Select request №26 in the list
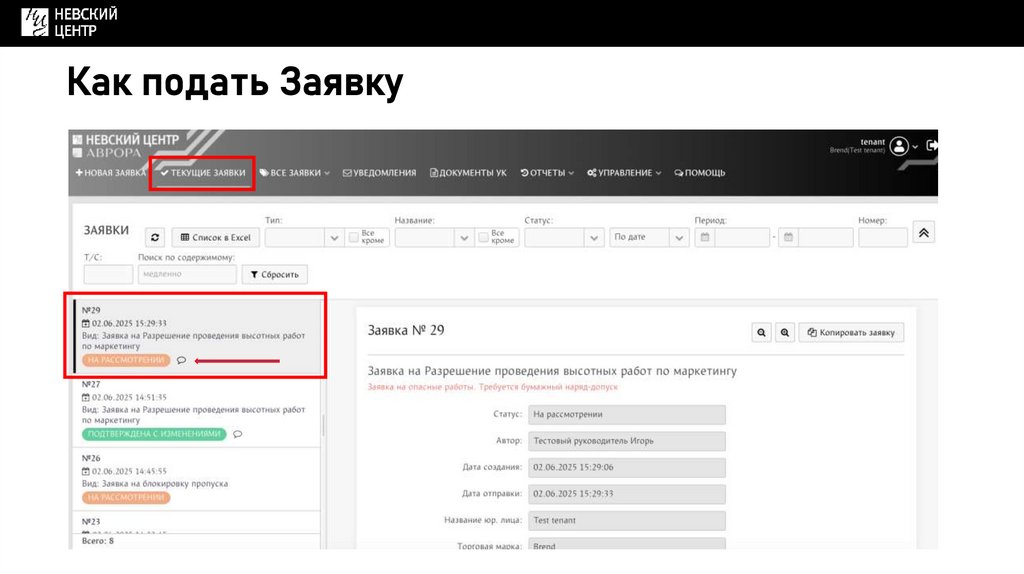The height and width of the screenshot is (574, 1024). (197, 479)
